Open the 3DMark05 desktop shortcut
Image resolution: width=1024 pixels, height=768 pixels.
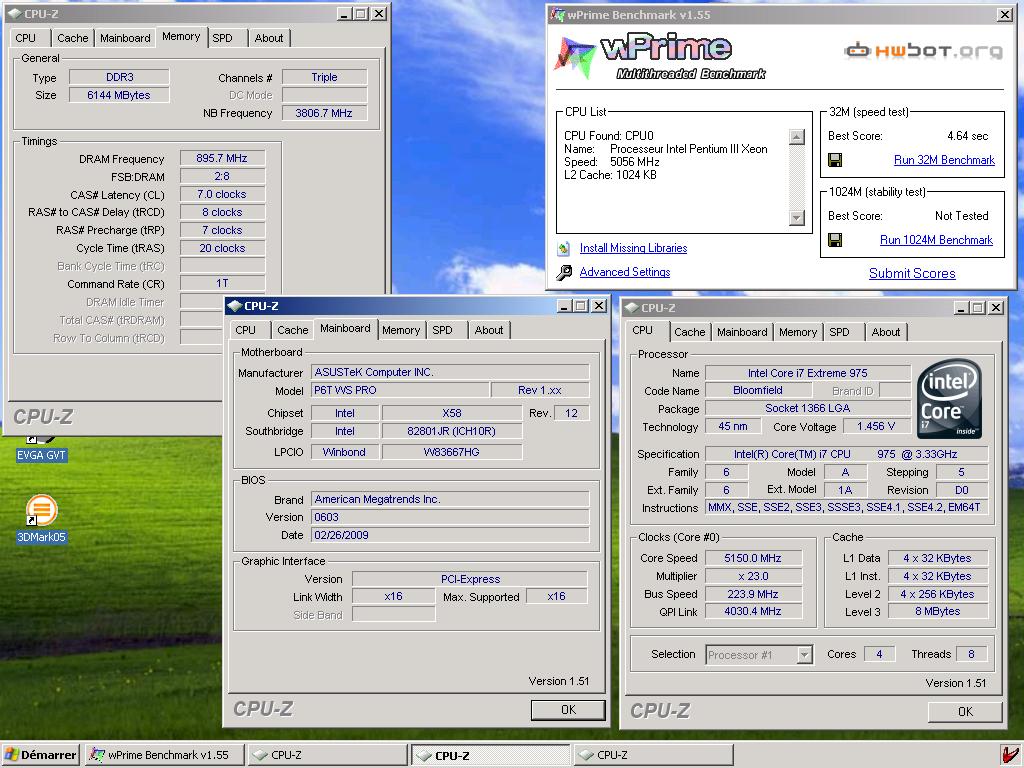click(x=41, y=519)
